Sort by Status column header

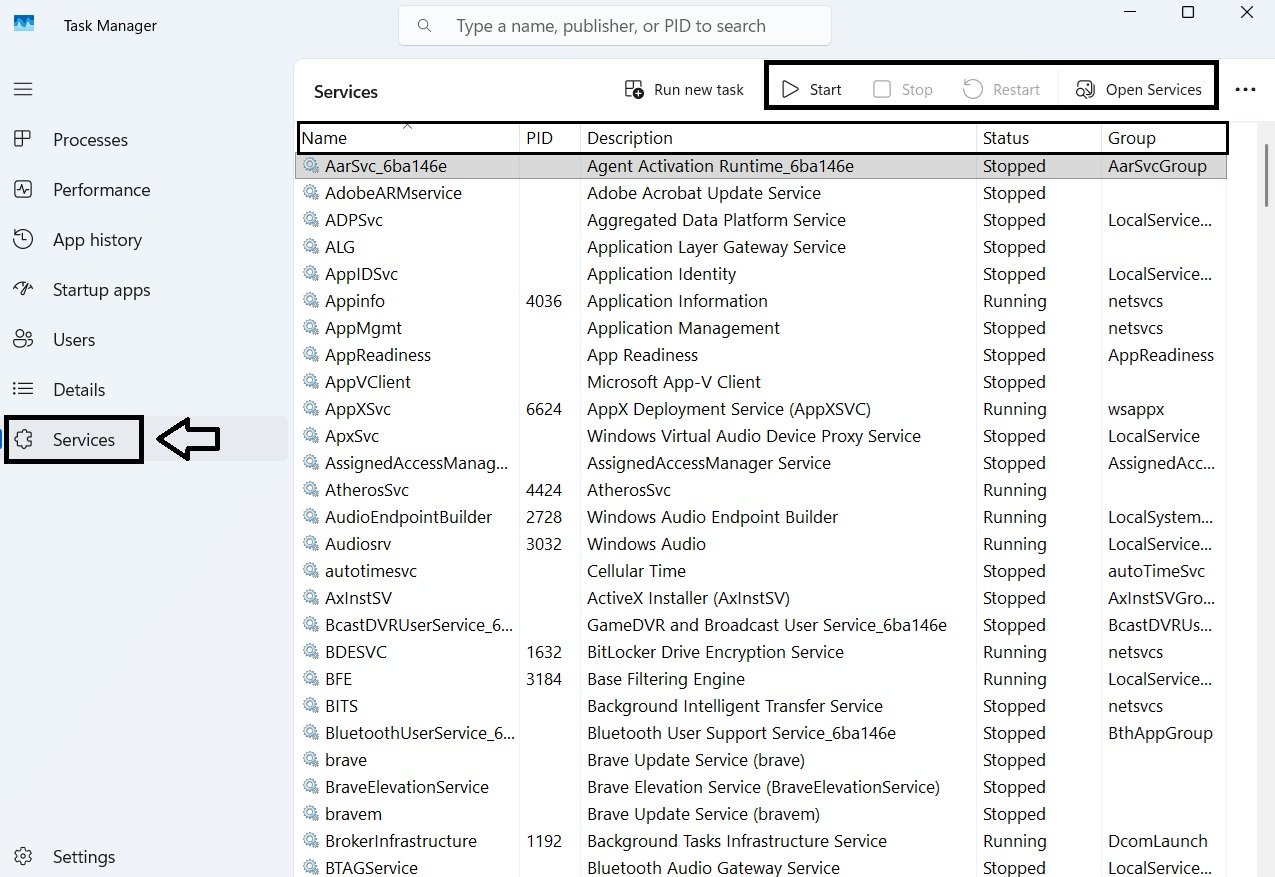pos(1038,138)
